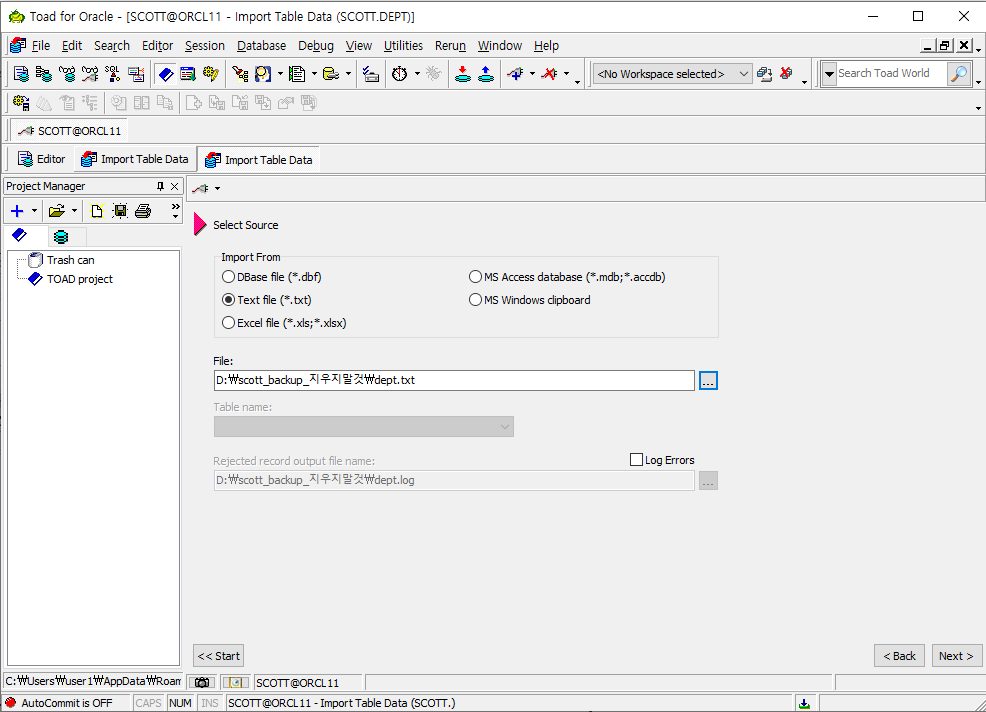This screenshot has width=986, height=712.
Task: Click the gear-with-save icon in second toolbar
Action: point(21,103)
